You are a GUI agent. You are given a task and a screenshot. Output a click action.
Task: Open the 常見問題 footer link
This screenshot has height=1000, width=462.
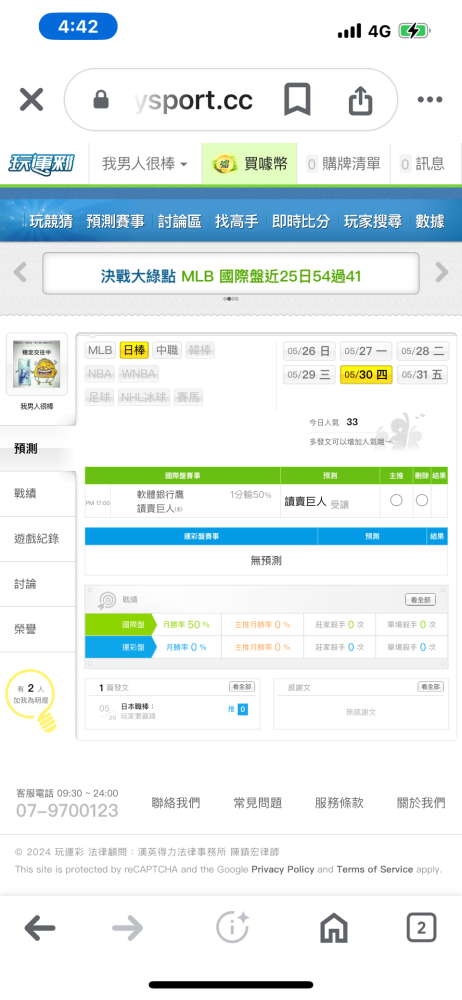257,803
